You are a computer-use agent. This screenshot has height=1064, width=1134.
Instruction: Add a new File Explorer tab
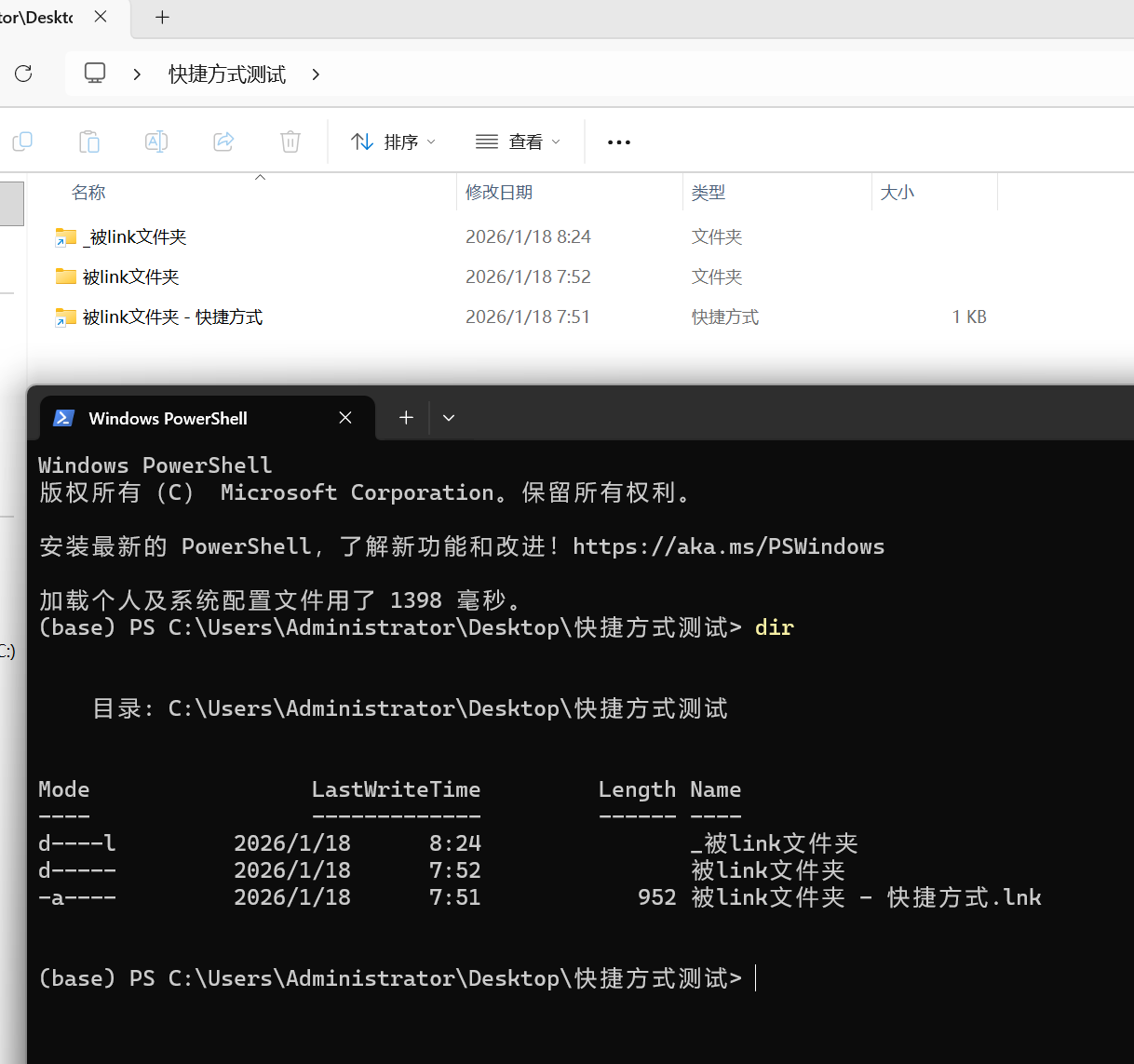162,17
